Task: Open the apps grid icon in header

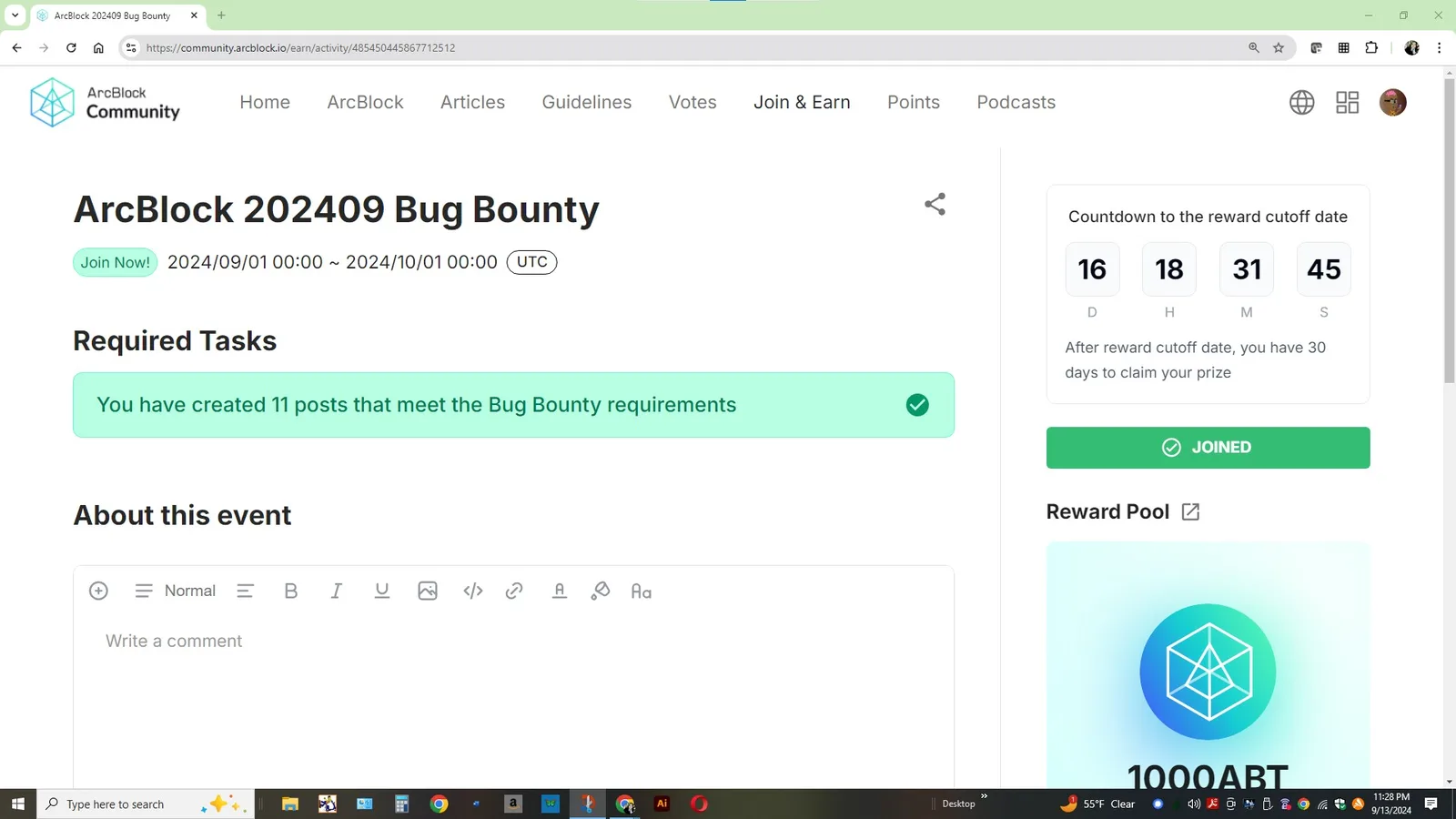Action: point(1347,103)
